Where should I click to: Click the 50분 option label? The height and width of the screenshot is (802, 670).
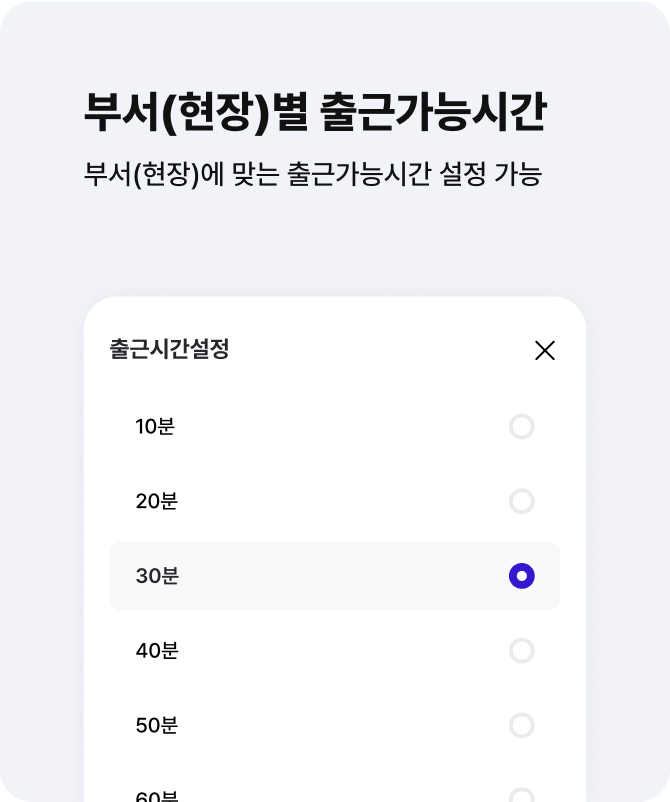point(157,725)
